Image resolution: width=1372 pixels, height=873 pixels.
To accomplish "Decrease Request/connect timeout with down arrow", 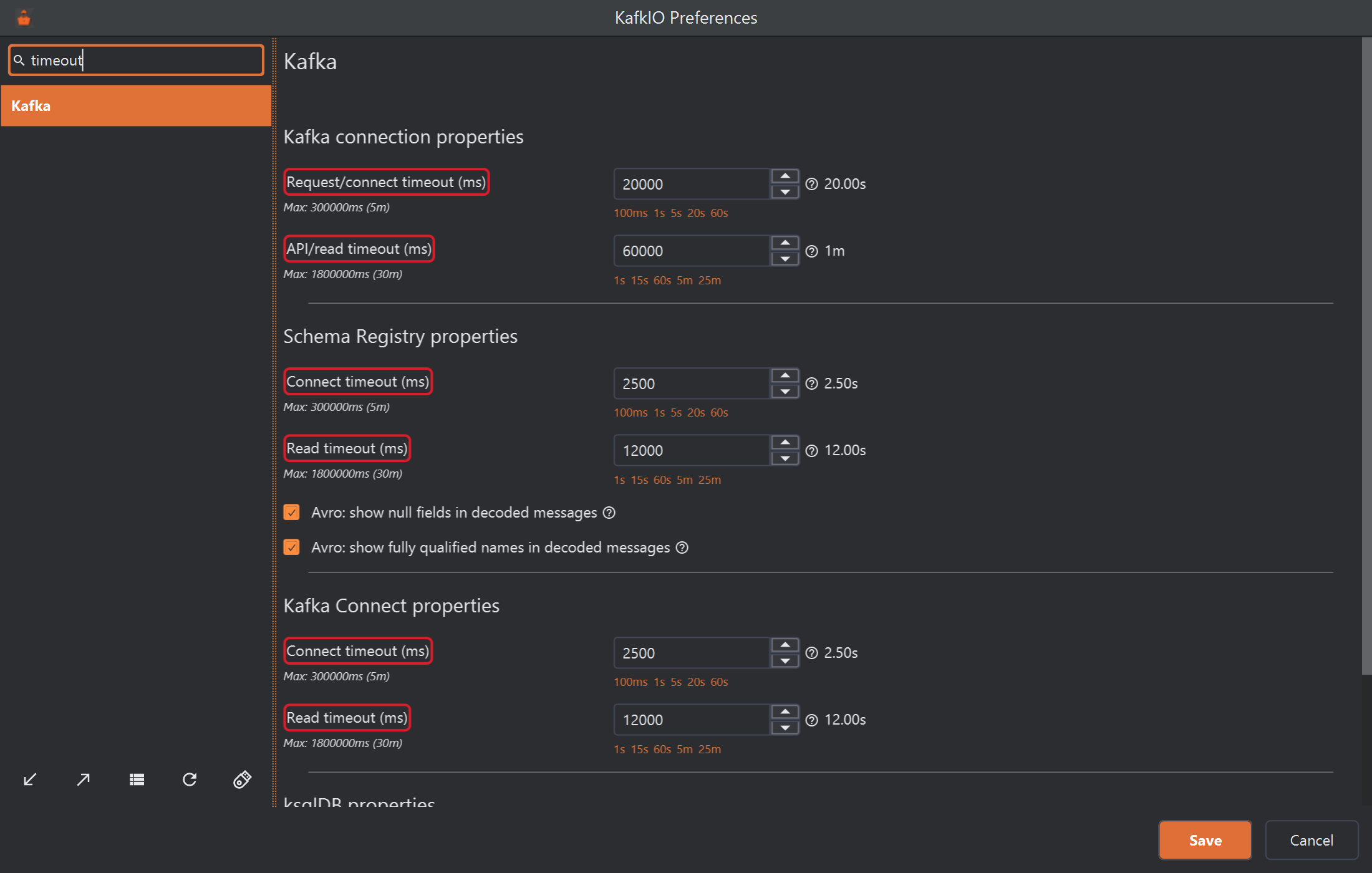I will click(785, 191).
